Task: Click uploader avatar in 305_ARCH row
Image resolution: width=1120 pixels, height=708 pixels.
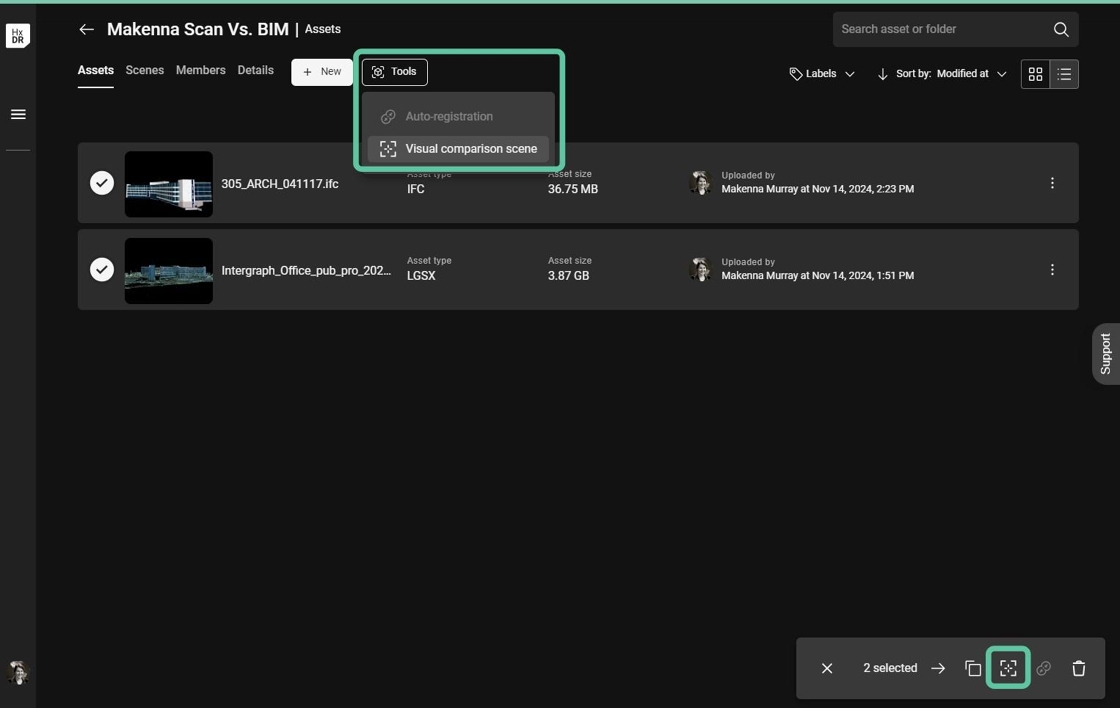Action: [700, 182]
